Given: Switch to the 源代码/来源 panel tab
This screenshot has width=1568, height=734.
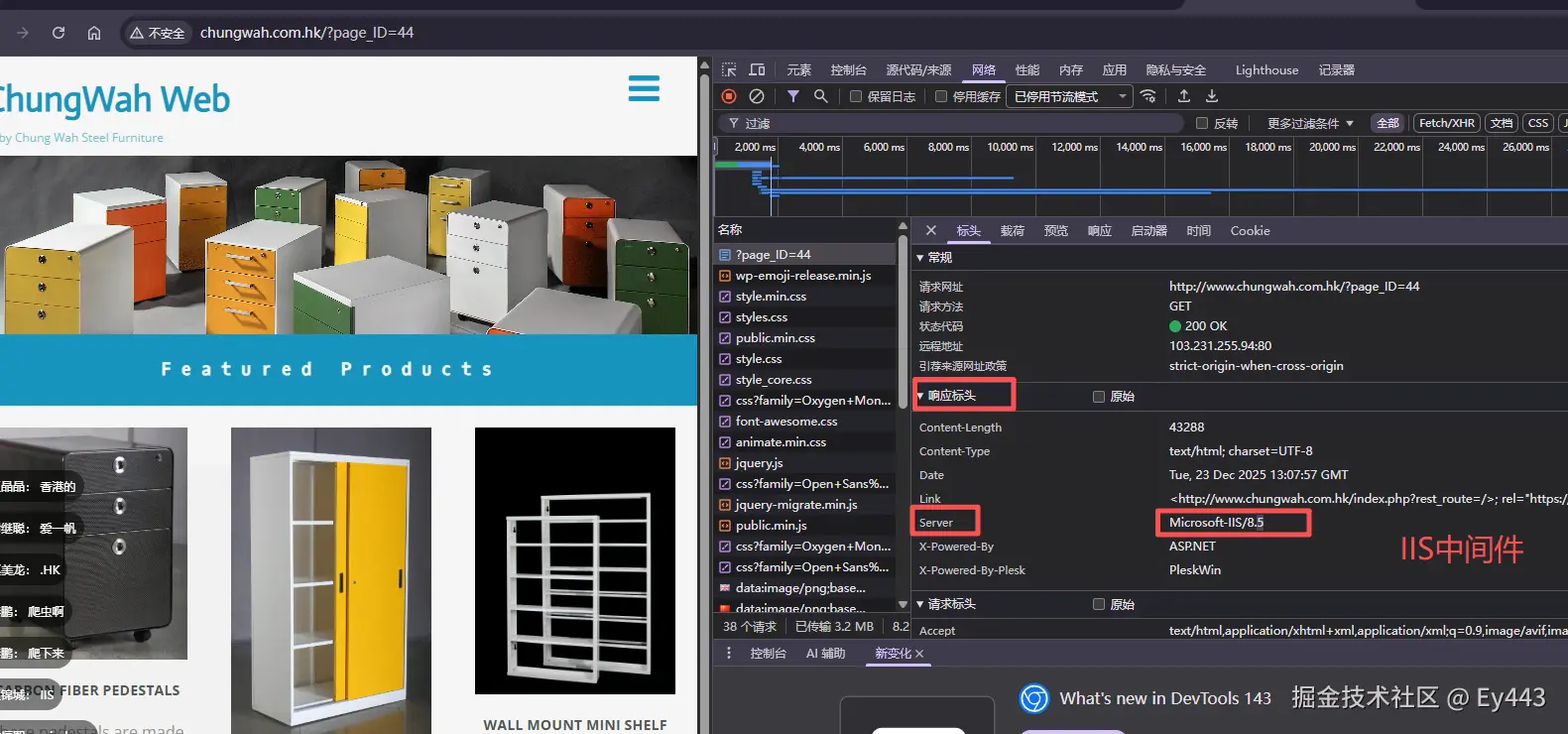Looking at the screenshot, I should pyautogui.click(x=918, y=70).
